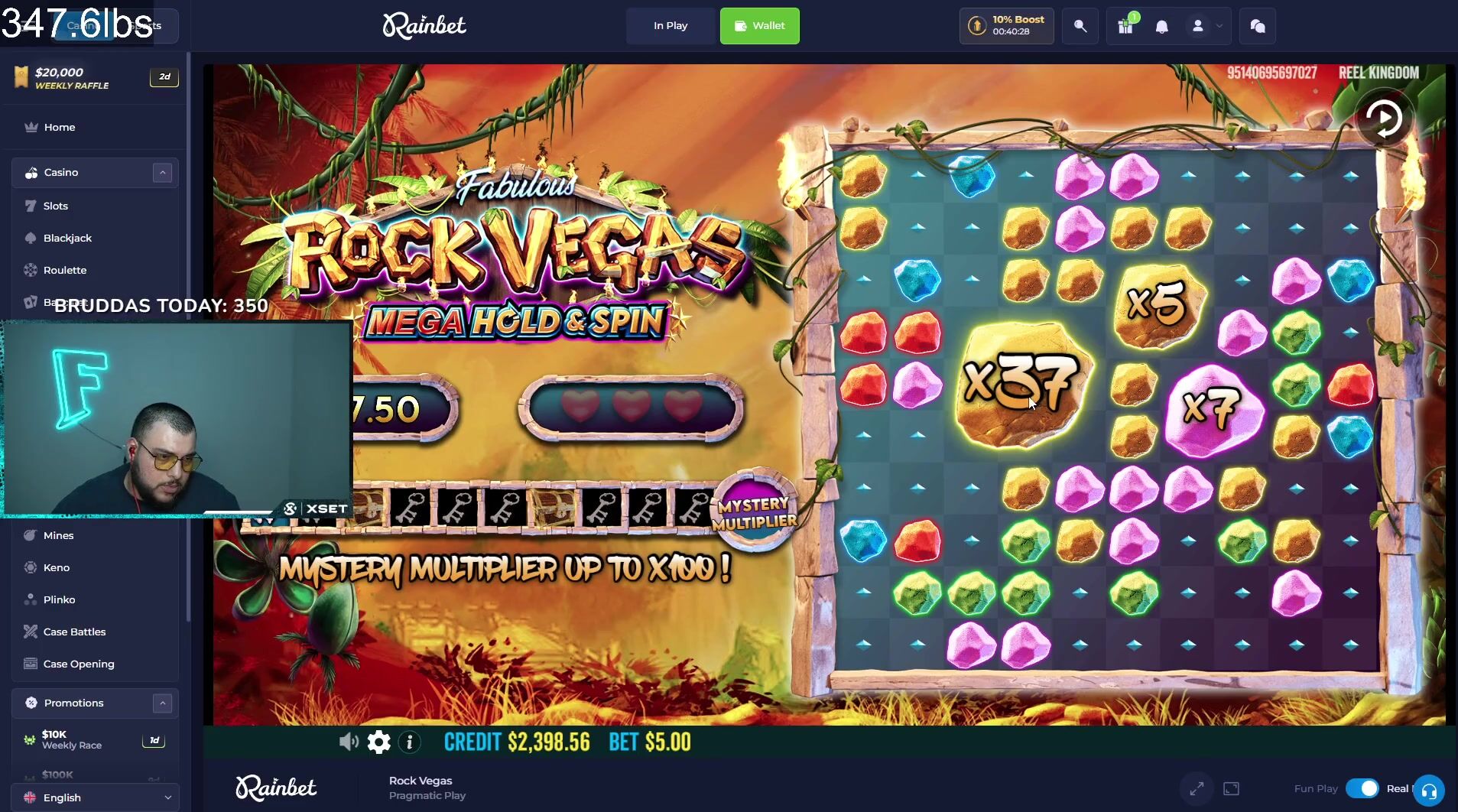Click the search magnifier icon

click(1080, 26)
